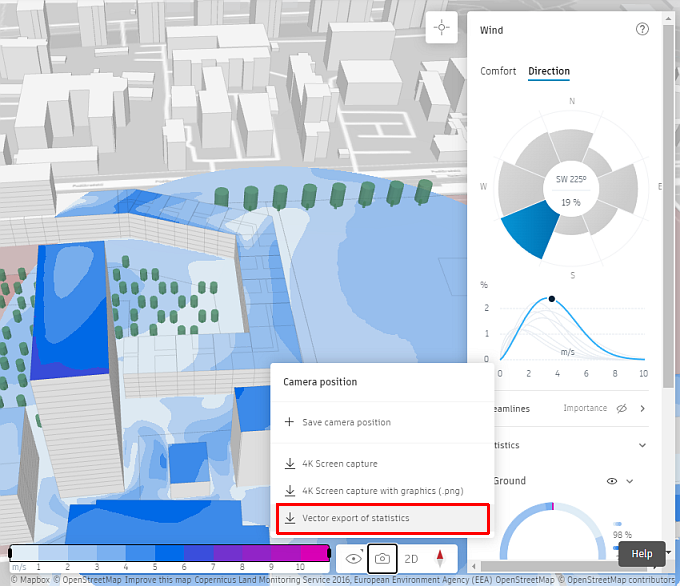Toggle Ground visibility eye icon

pyautogui.click(x=611, y=481)
